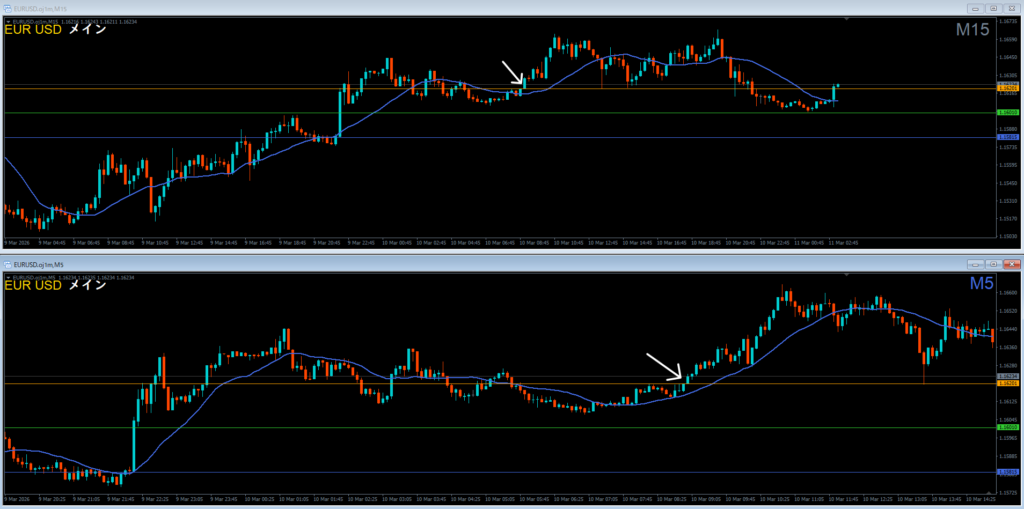
Task: Click the M15 timeframe label
Action: point(972,31)
